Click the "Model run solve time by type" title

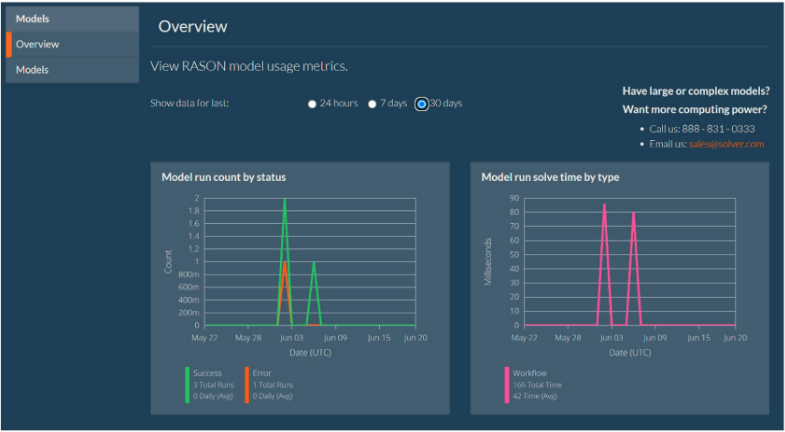(548, 177)
